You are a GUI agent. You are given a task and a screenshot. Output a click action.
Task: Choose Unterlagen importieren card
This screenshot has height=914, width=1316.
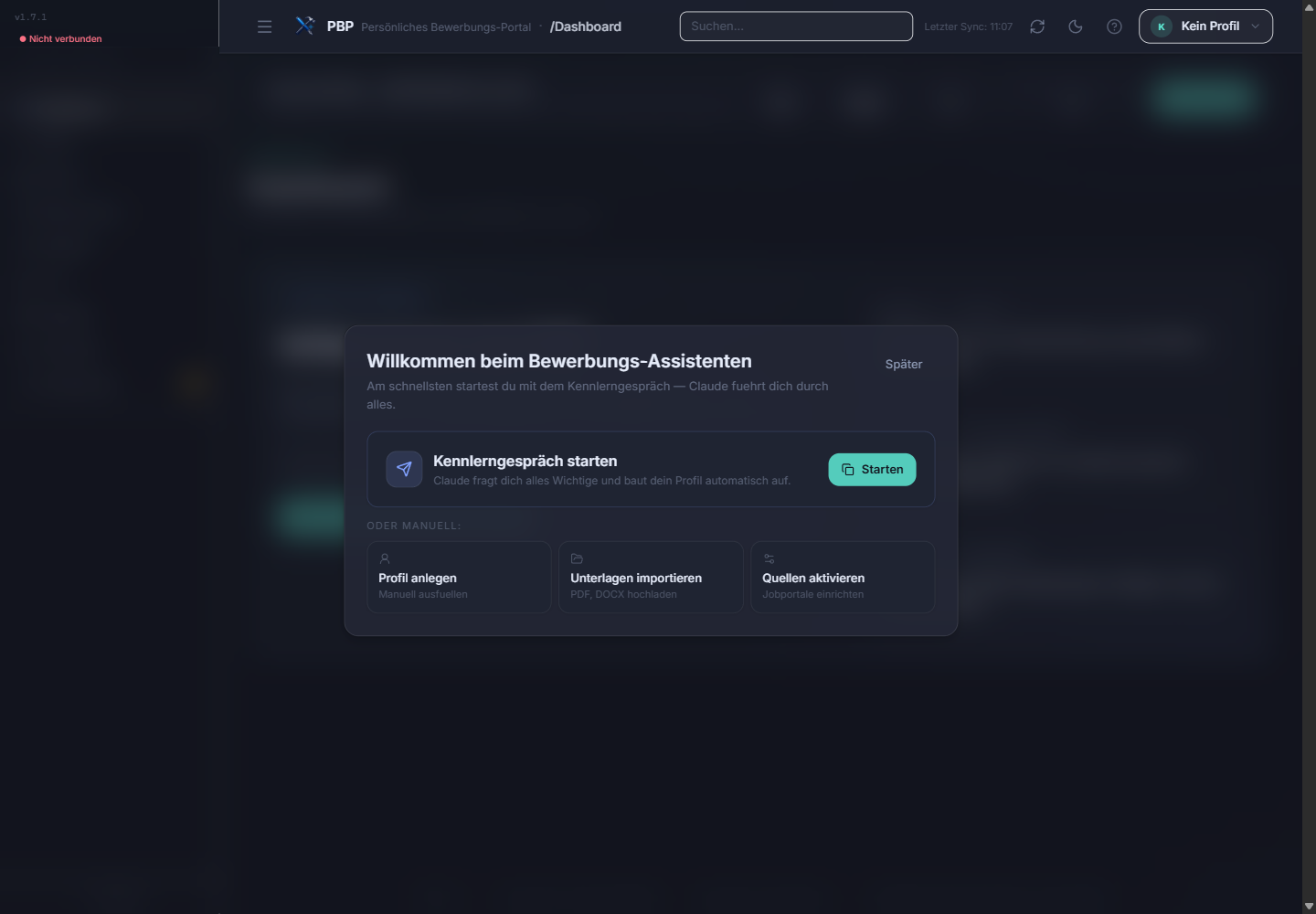pos(651,577)
